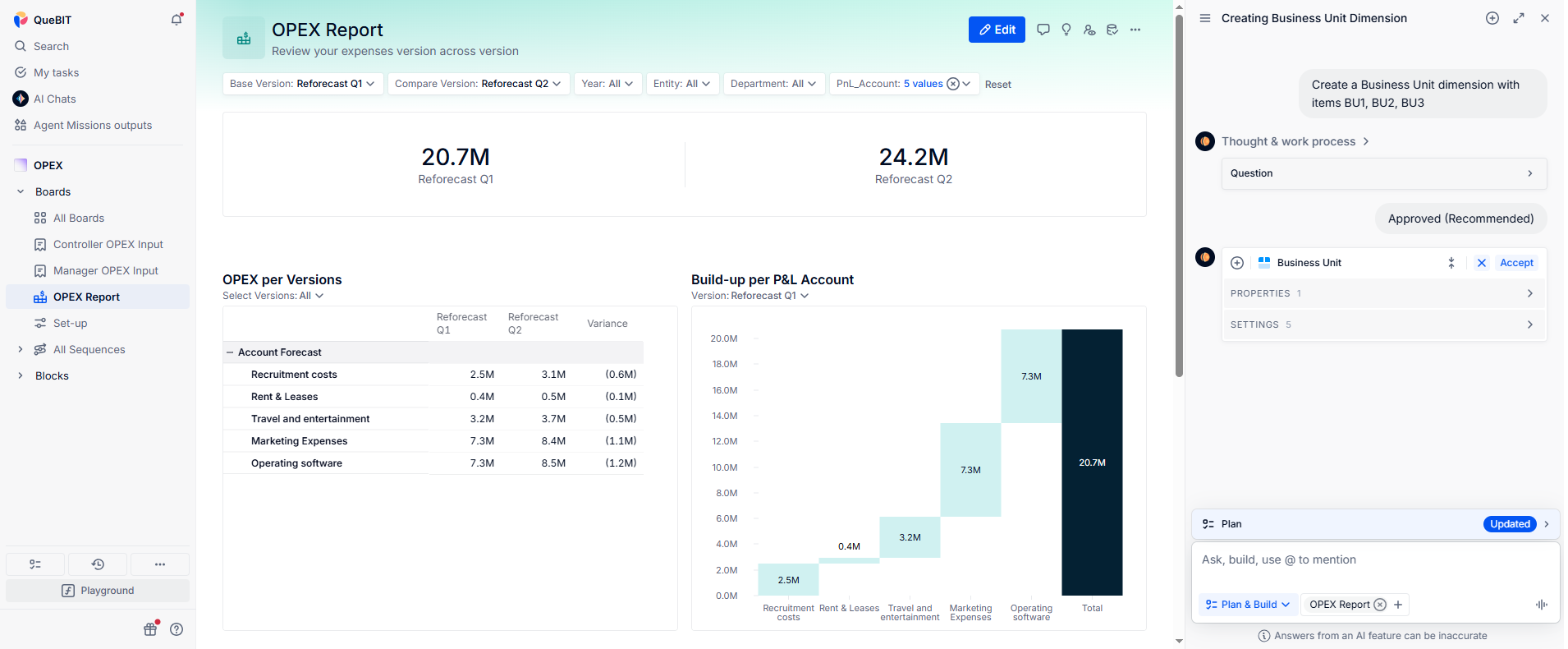The image size is (1568, 649).
Task: Click the history icon in bottom sidebar
Action: point(98,564)
